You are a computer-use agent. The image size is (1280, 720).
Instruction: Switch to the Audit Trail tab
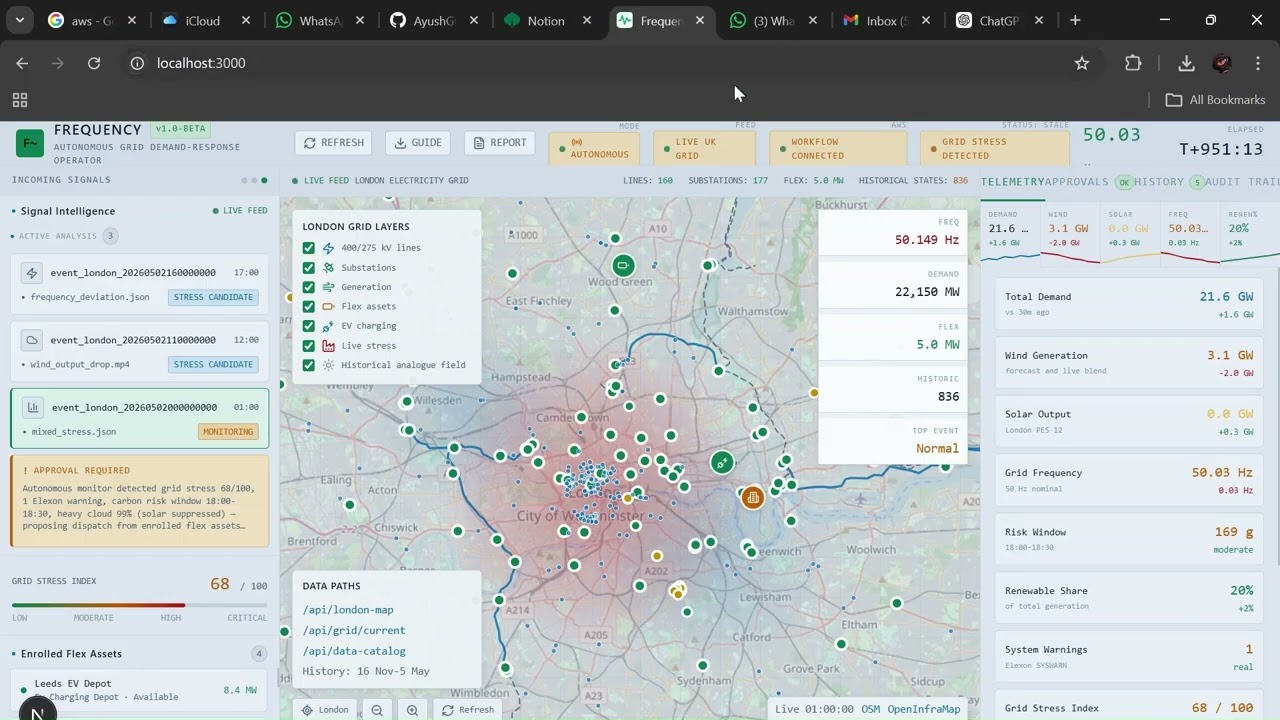point(1242,182)
